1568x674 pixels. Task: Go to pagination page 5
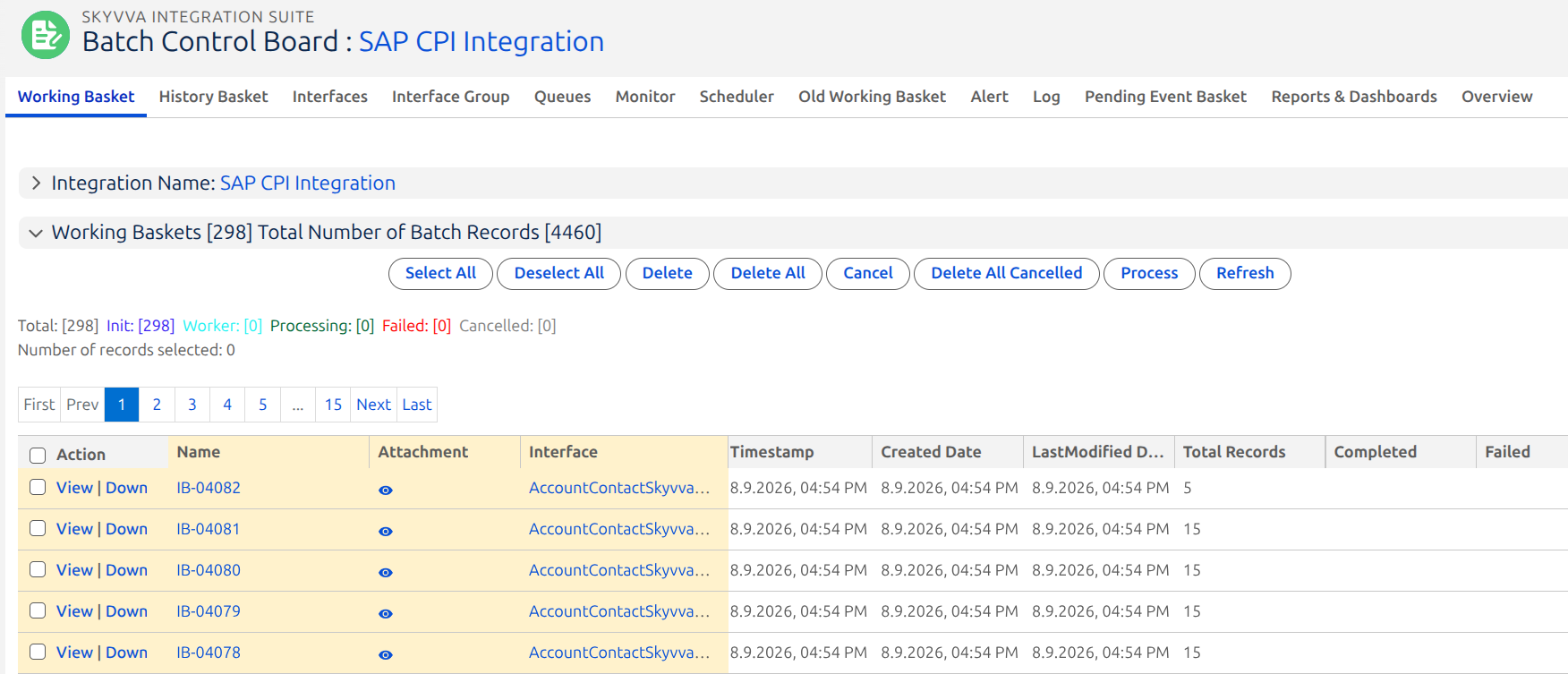(263, 405)
